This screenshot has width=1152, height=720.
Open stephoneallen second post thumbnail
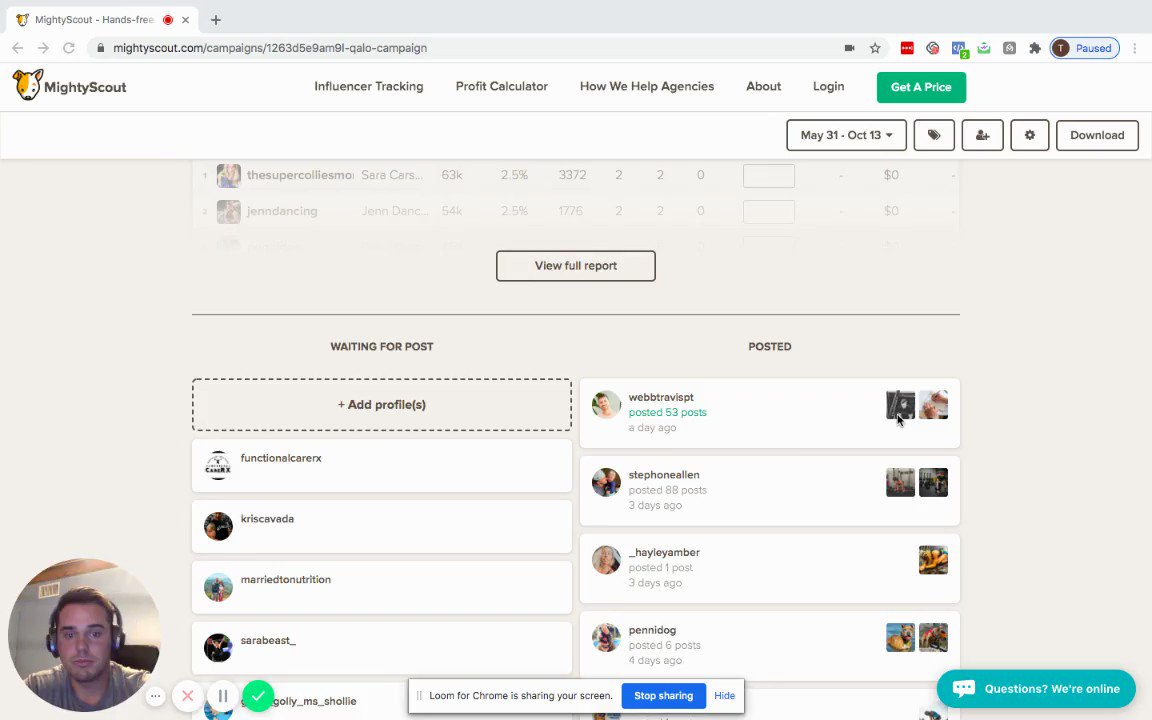pyautogui.click(x=933, y=483)
